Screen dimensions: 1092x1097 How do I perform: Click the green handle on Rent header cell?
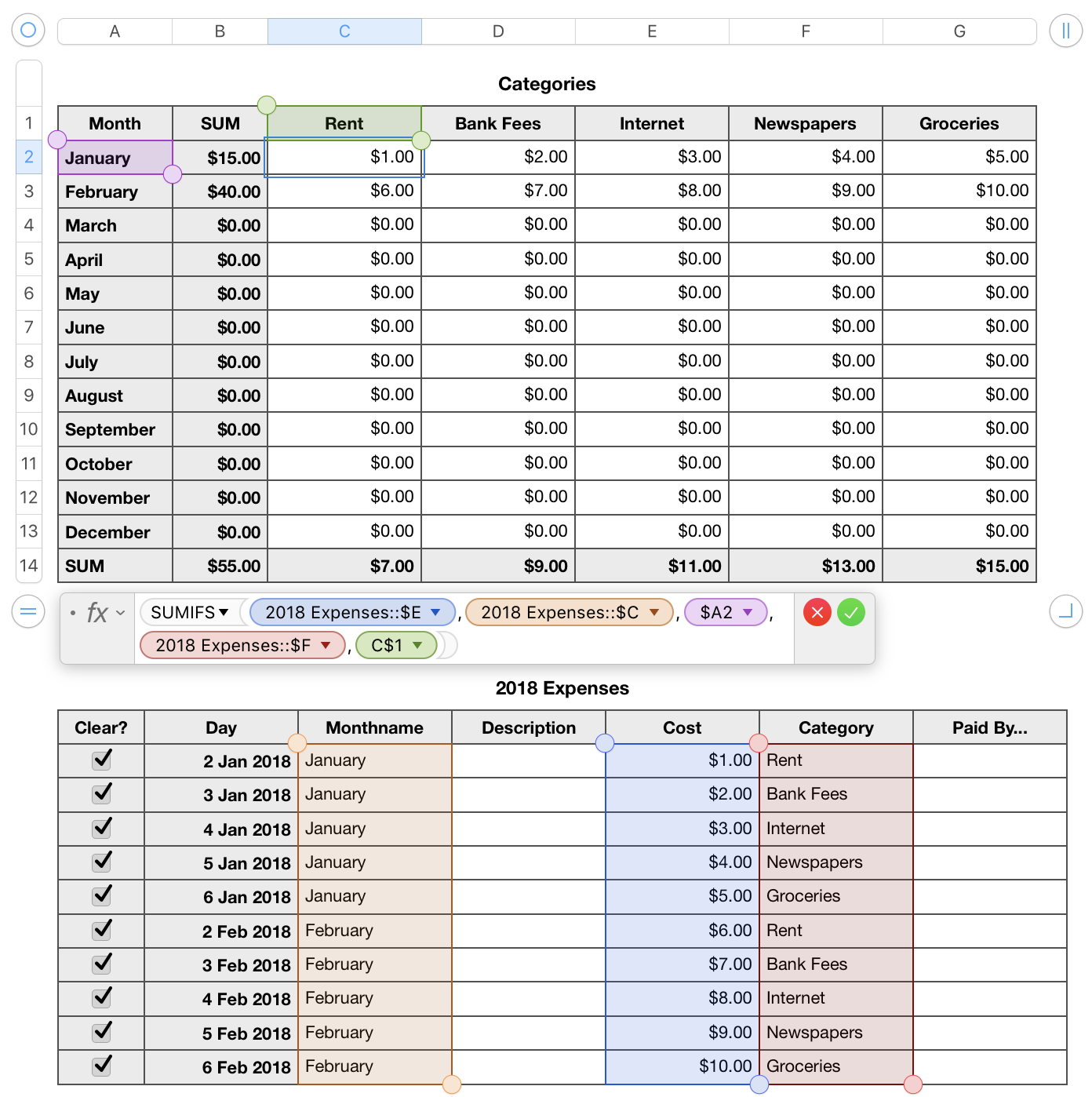[267, 105]
